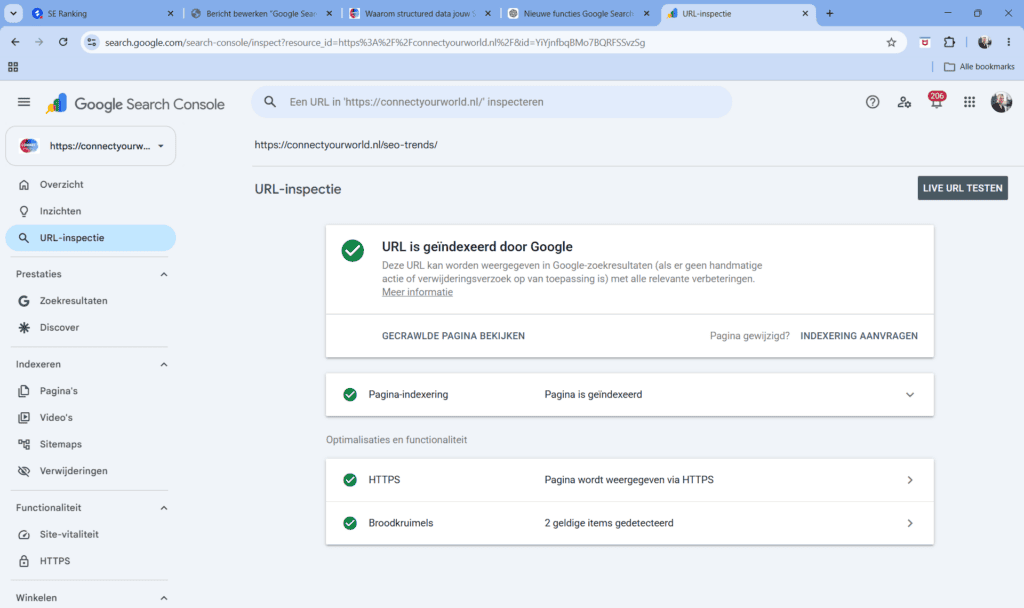The height and width of the screenshot is (608, 1024).
Task: Open the Help question mark icon
Action: click(x=872, y=102)
